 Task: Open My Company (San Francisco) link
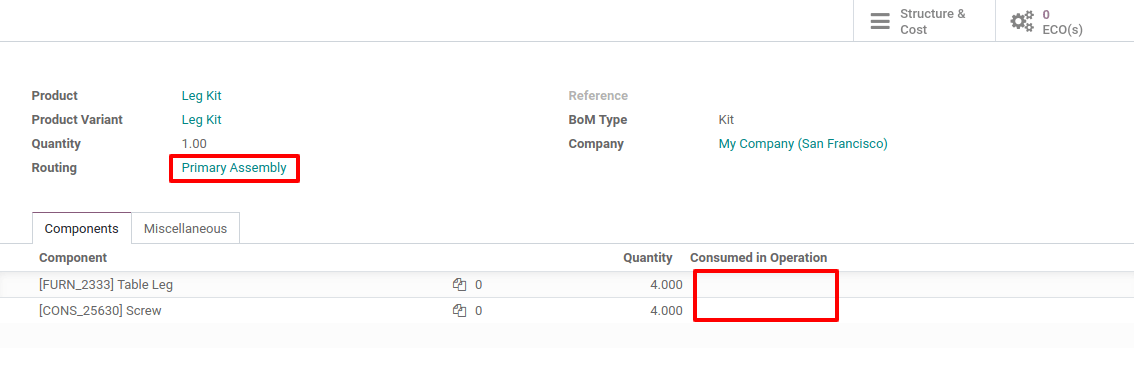(x=803, y=144)
